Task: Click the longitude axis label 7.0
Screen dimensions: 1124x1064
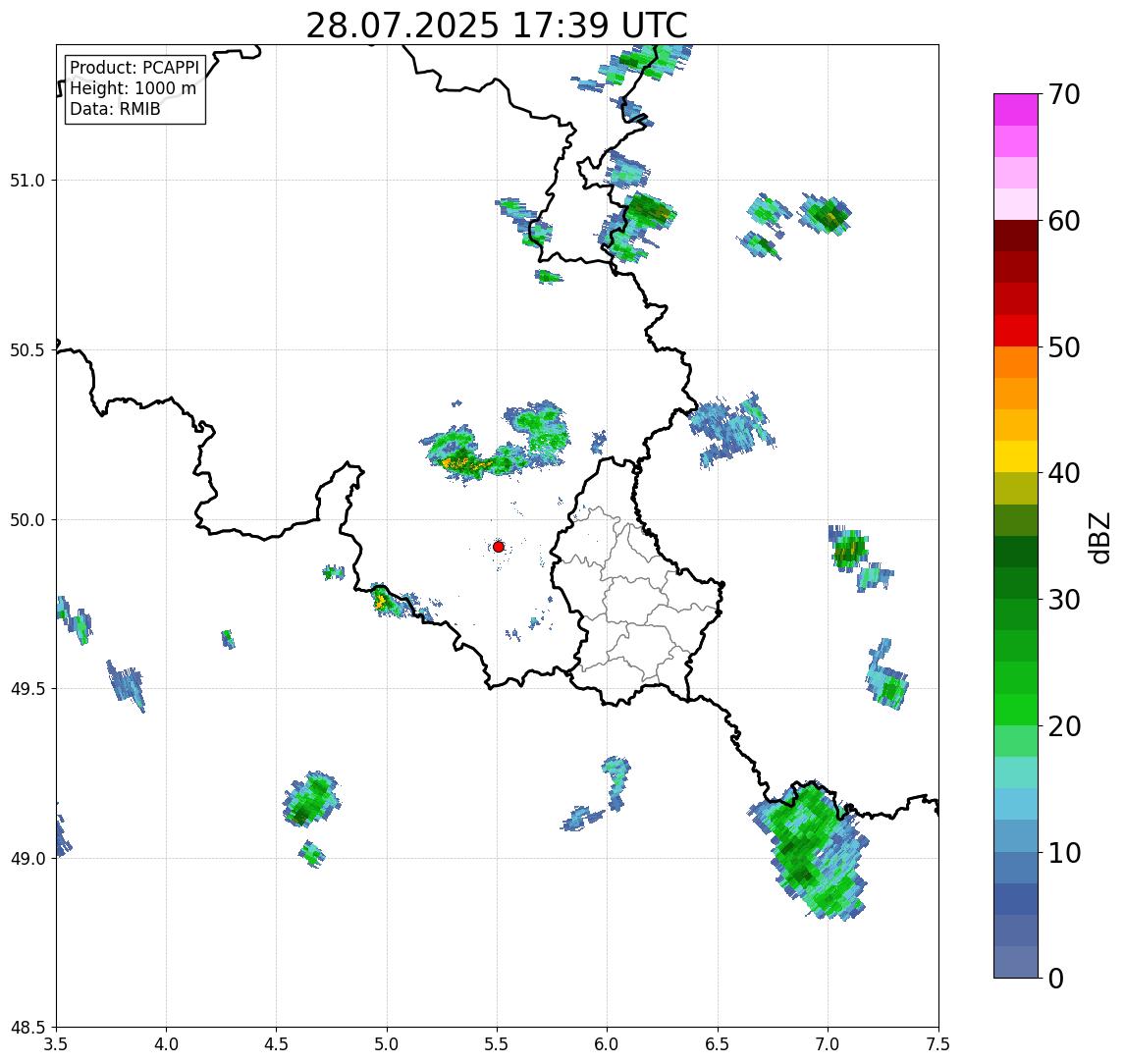Action: pyautogui.click(x=829, y=1044)
